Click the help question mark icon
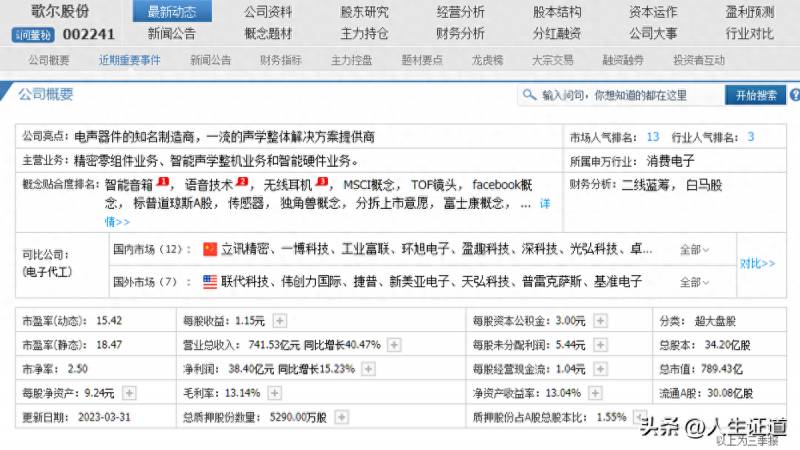The image size is (800, 450). coord(795,95)
